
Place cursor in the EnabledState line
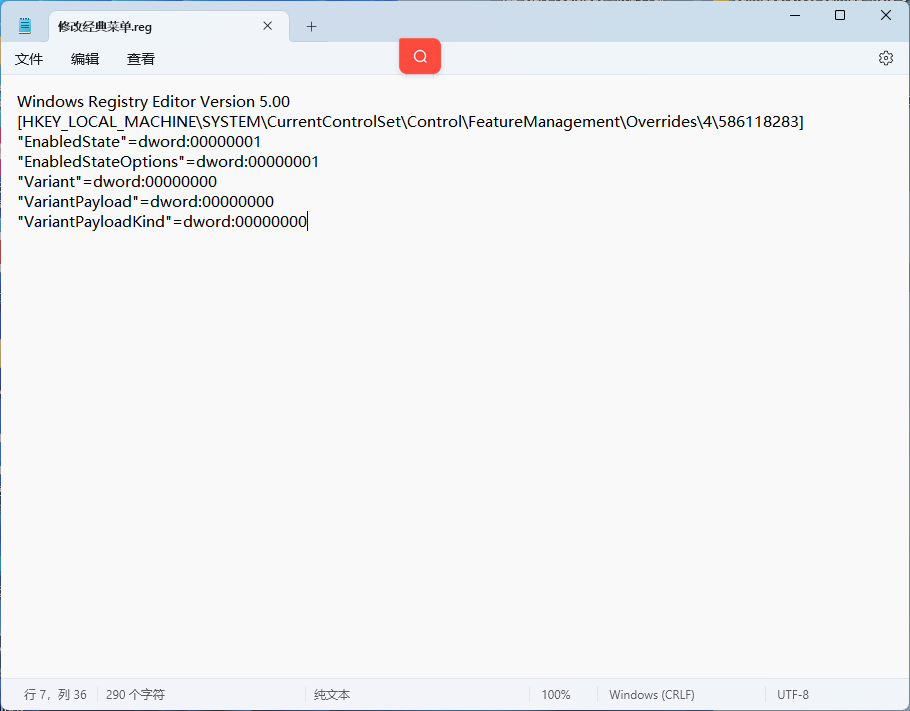tap(139, 142)
